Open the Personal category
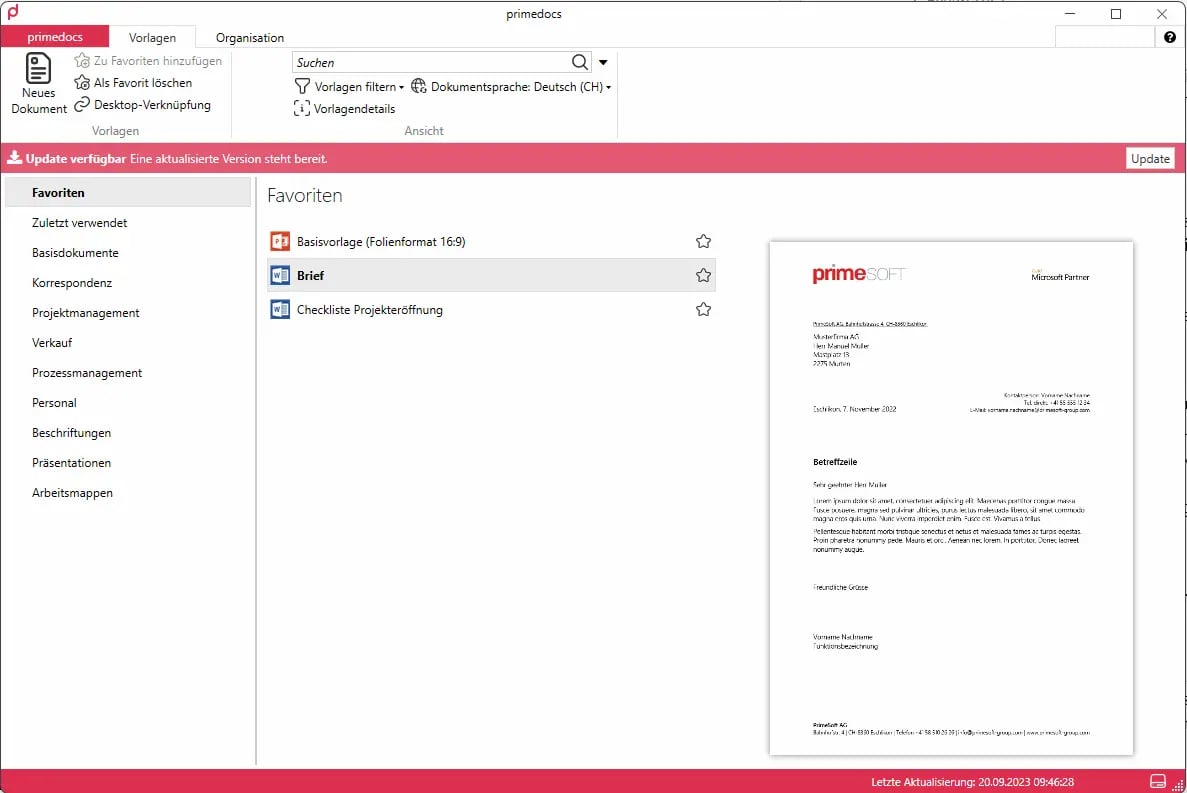The height and width of the screenshot is (793, 1187). [128, 403]
